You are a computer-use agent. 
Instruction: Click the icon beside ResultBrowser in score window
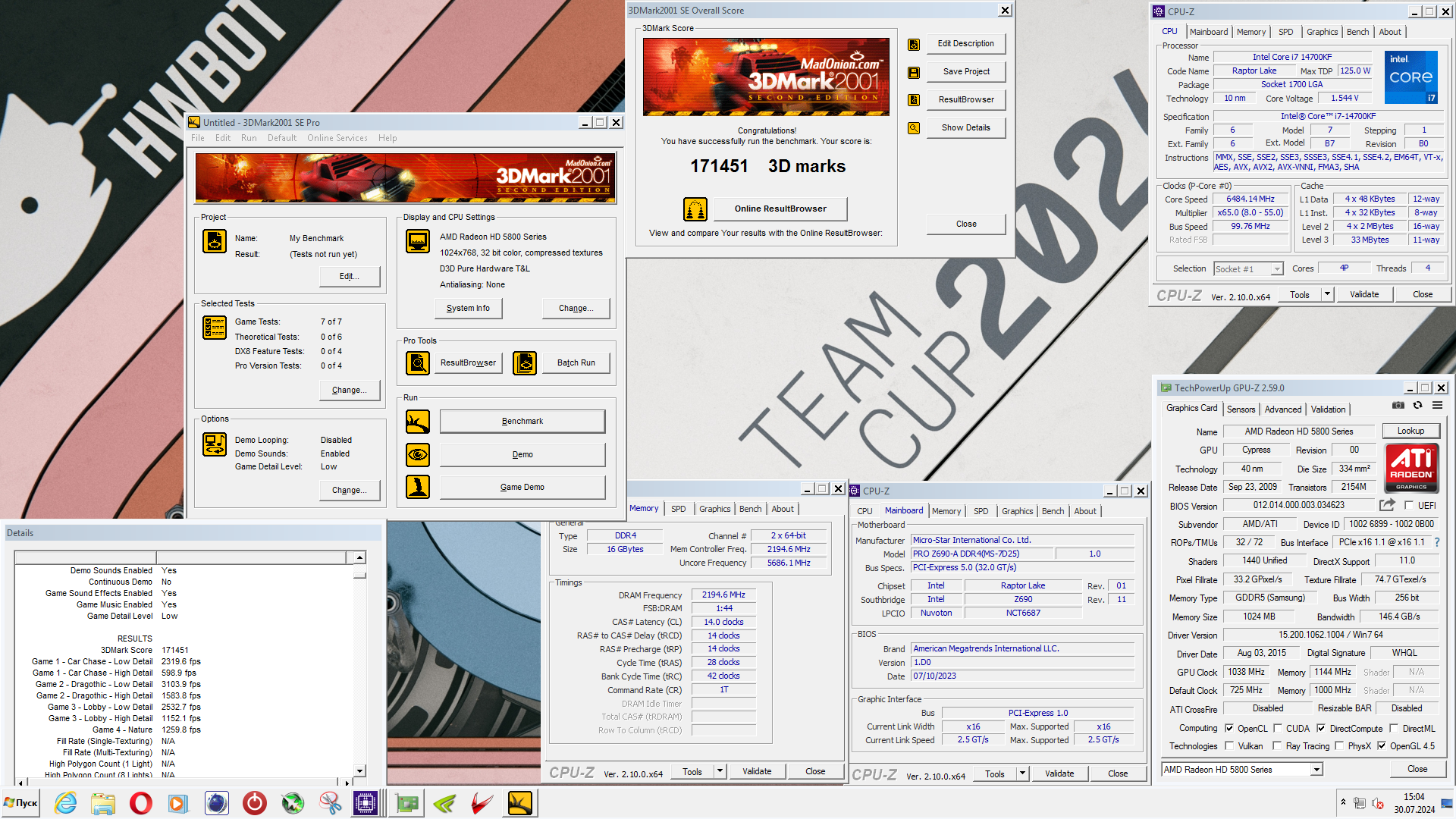[914, 100]
